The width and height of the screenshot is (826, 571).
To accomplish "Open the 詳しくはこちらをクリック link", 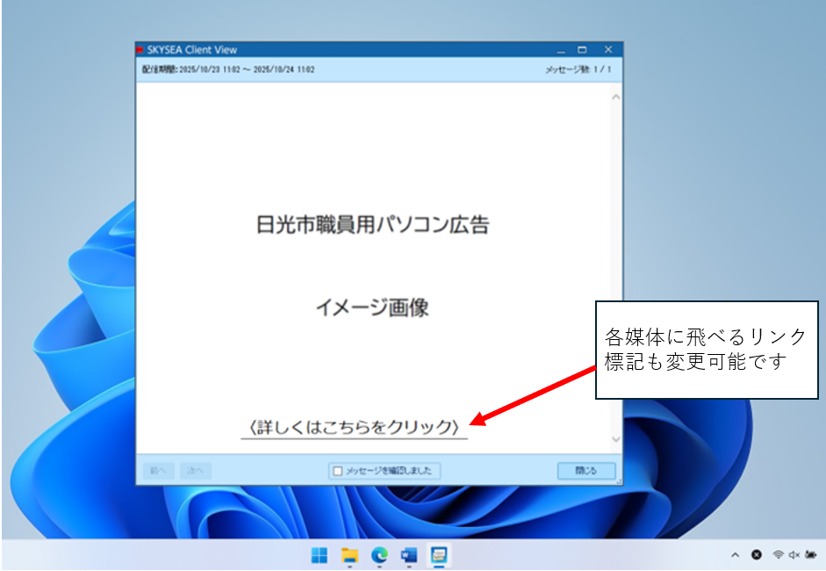I will (354, 427).
